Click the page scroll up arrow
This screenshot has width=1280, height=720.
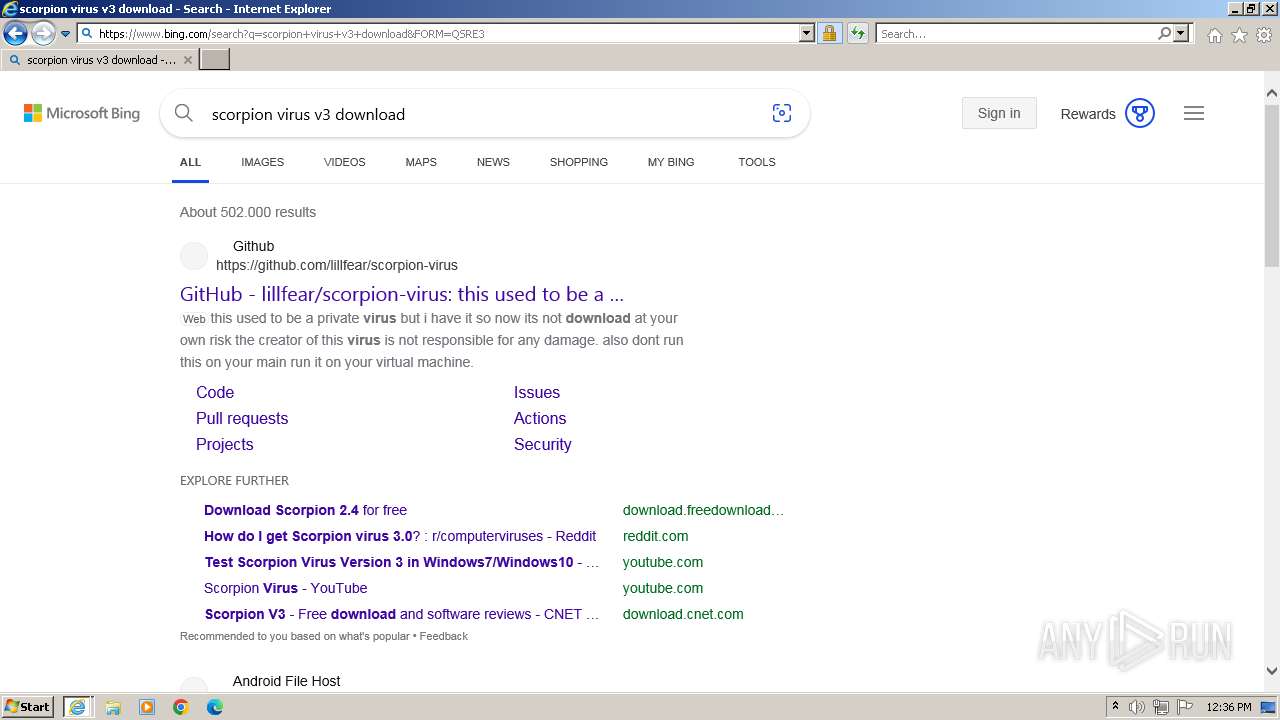[1272, 94]
